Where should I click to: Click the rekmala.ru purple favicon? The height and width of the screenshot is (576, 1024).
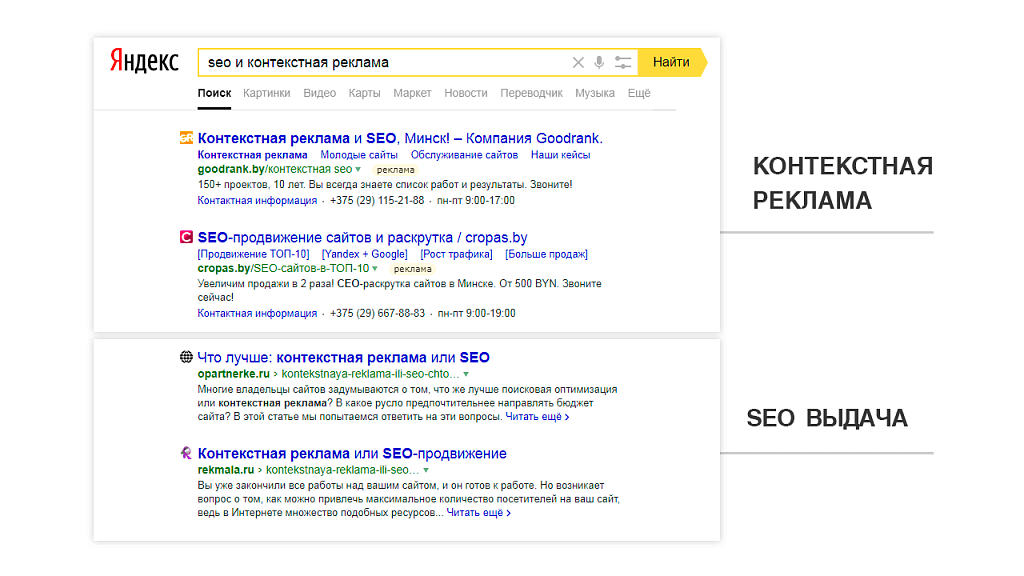coord(186,453)
